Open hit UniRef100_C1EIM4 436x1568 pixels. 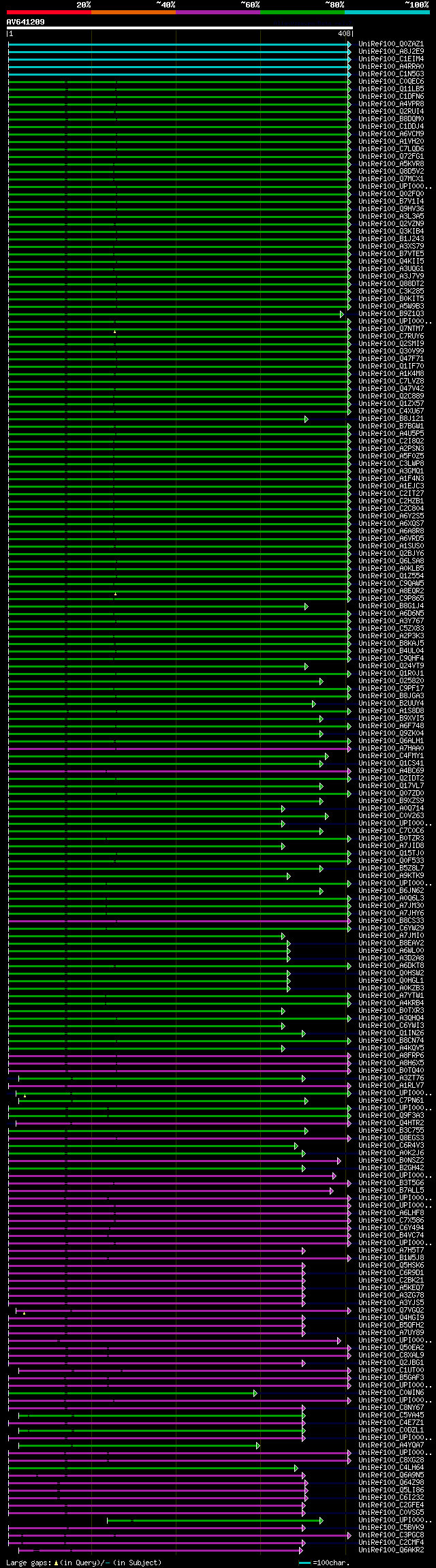(x=391, y=59)
